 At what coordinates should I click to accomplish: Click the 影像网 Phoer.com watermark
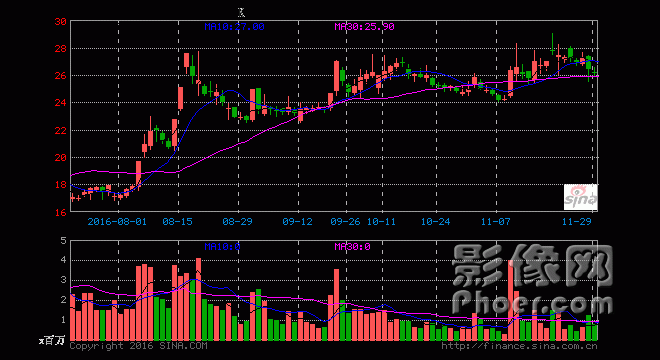point(532,279)
